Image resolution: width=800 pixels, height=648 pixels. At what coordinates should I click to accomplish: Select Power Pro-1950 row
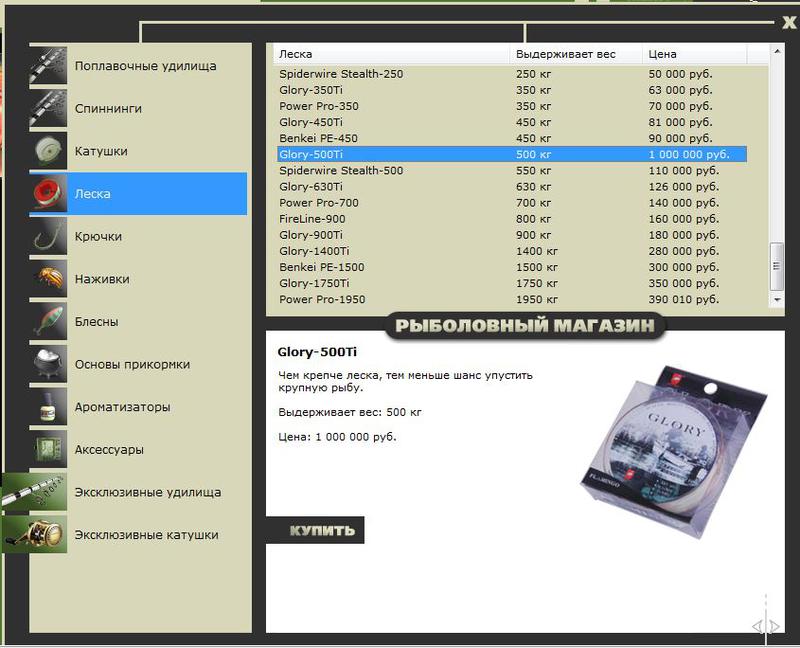pos(512,300)
